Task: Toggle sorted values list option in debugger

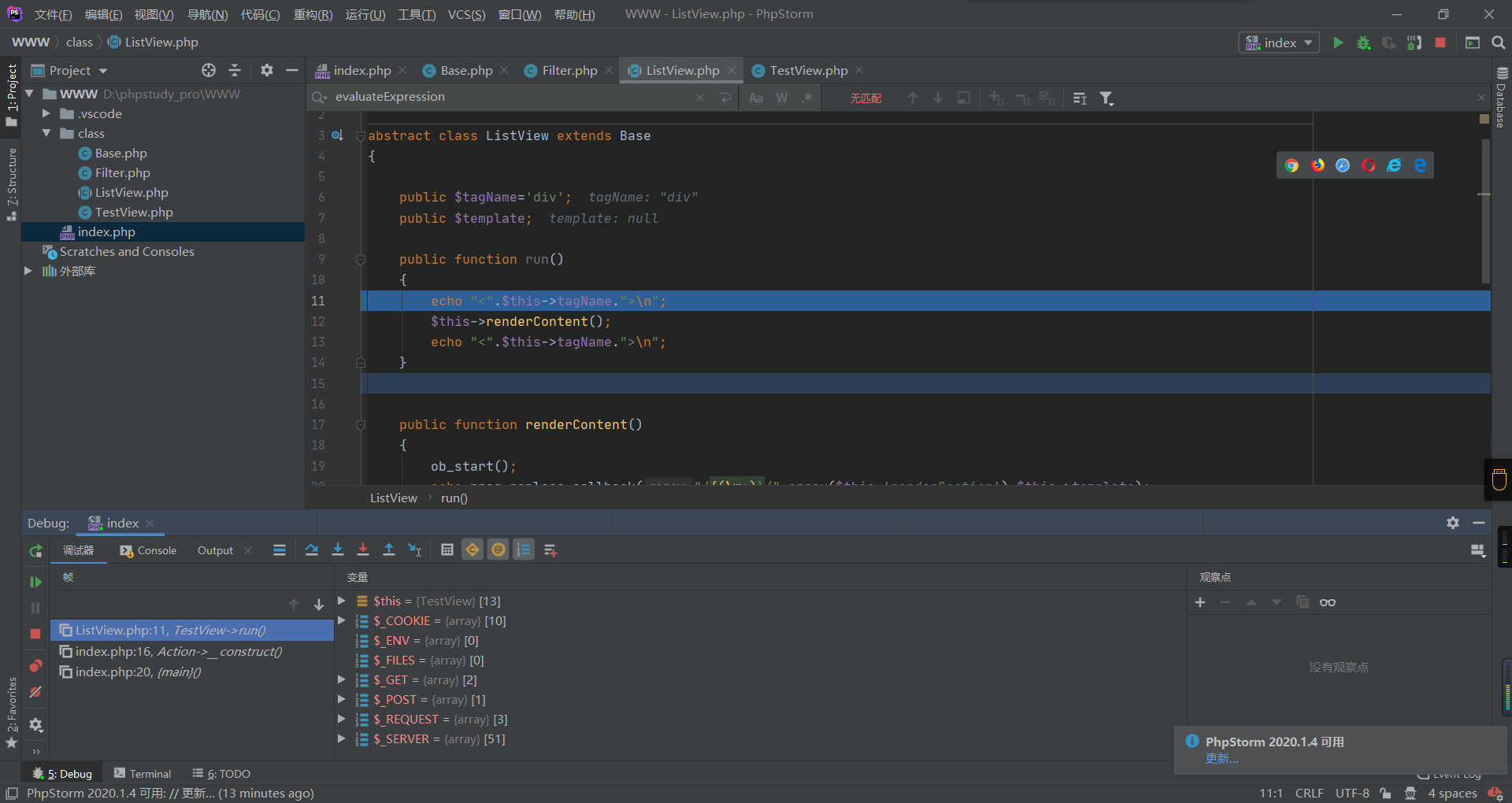Action: click(524, 550)
